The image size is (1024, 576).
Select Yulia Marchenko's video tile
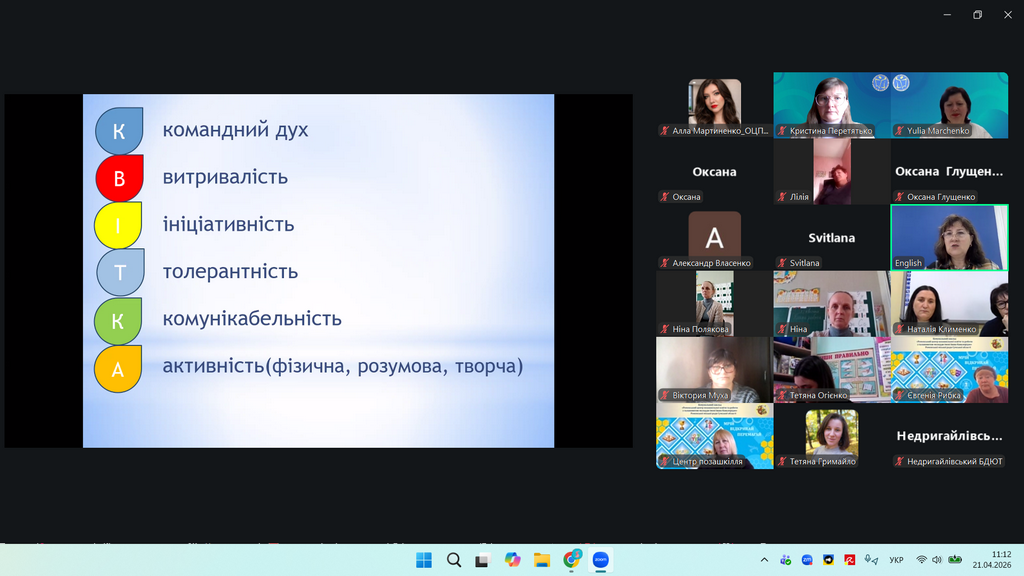(949, 104)
